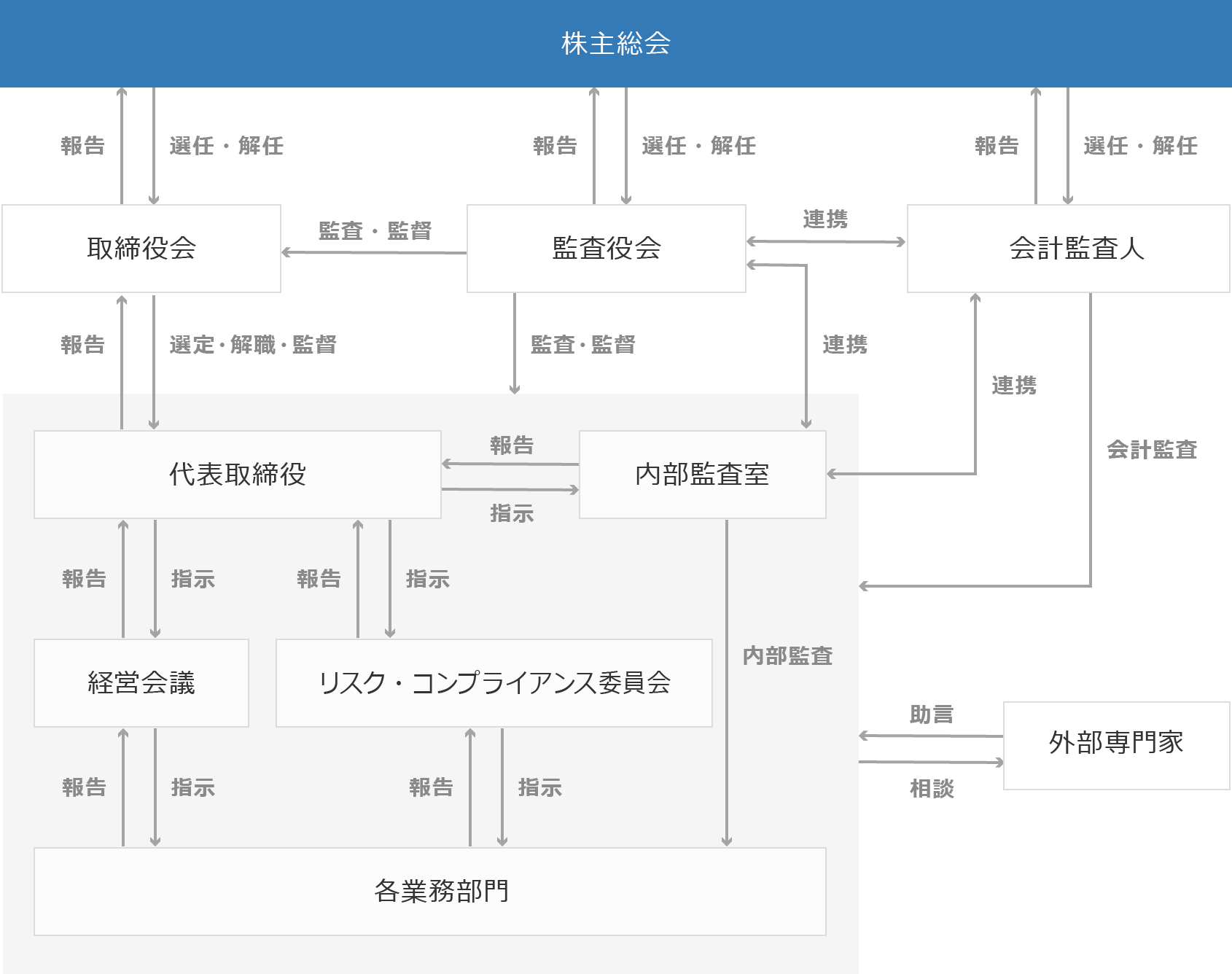
Task: Click the 会計監査 label text
Action: (1152, 450)
